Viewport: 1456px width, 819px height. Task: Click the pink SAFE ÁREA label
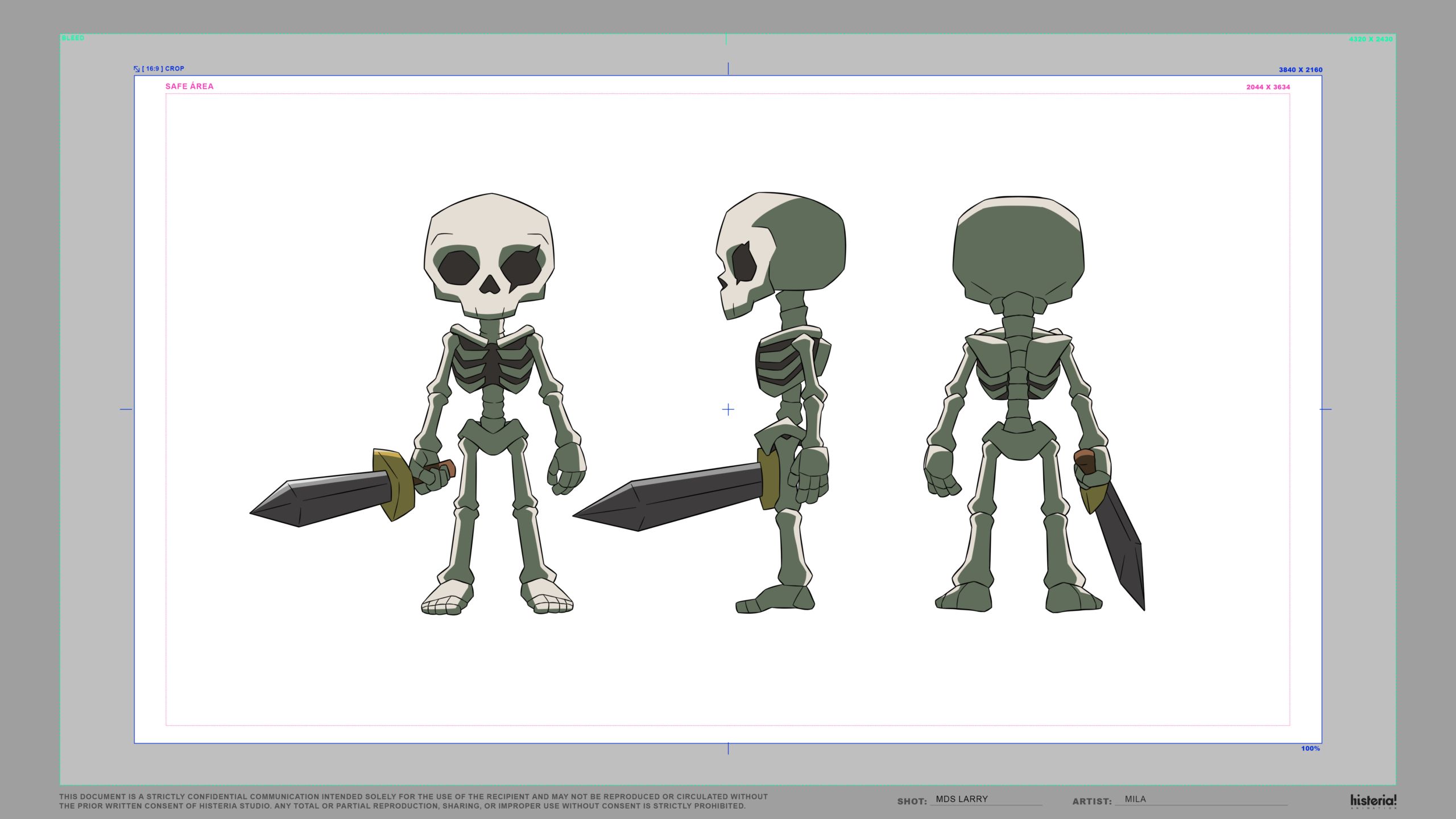(x=189, y=86)
